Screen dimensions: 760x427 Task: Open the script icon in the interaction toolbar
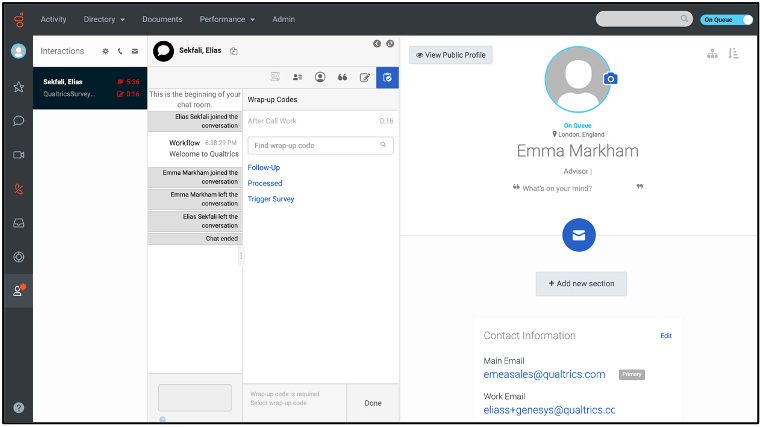[x=275, y=77]
